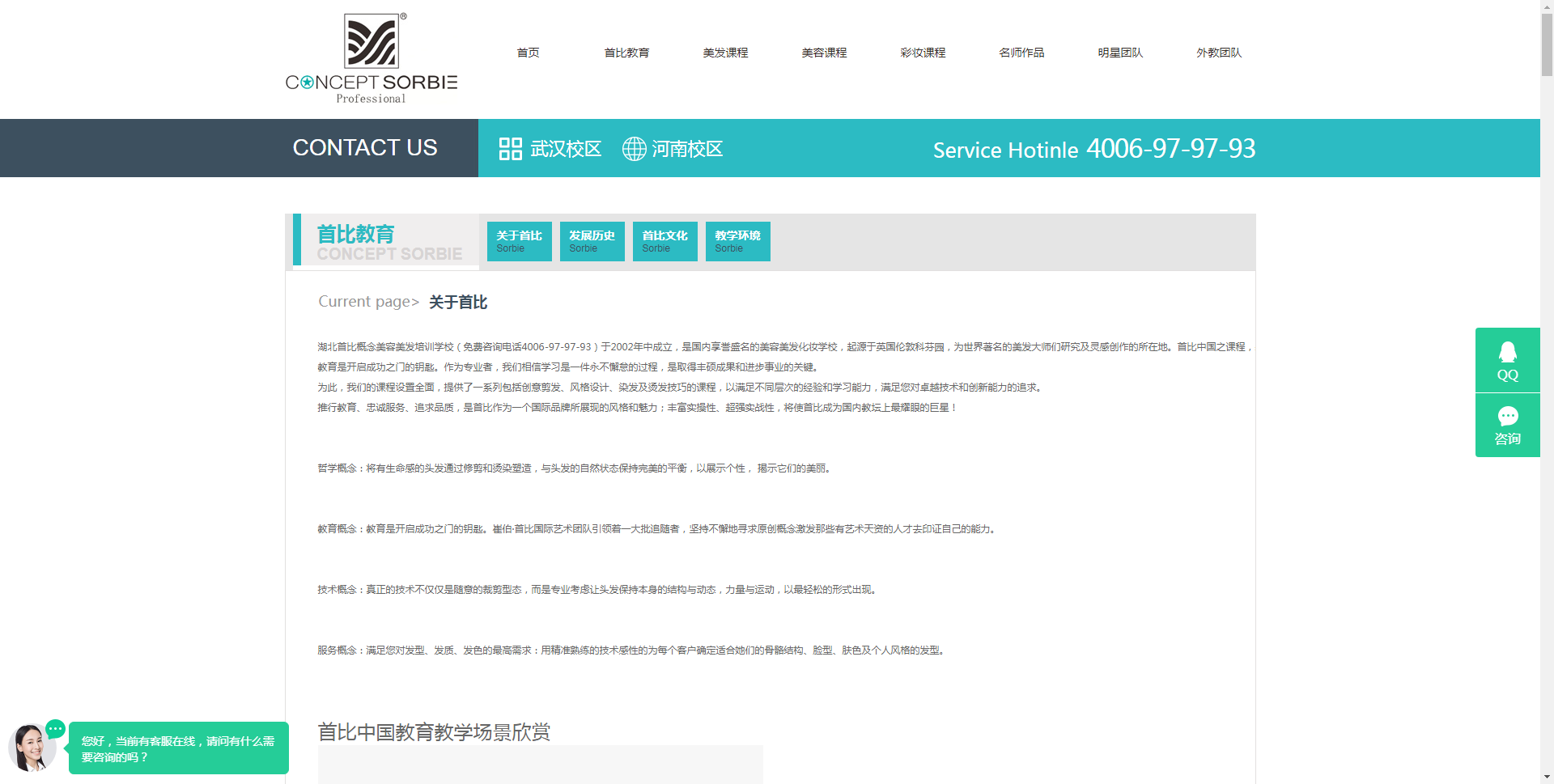
Task: Open the 明星团队 navigation link
Action: click(x=1120, y=53)
